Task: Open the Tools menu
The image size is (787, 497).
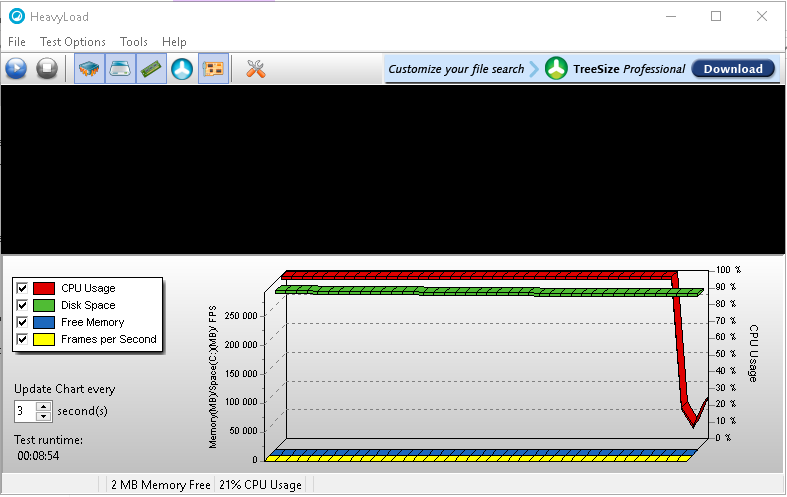Action: pyautogui.click(x=134, y=42)
